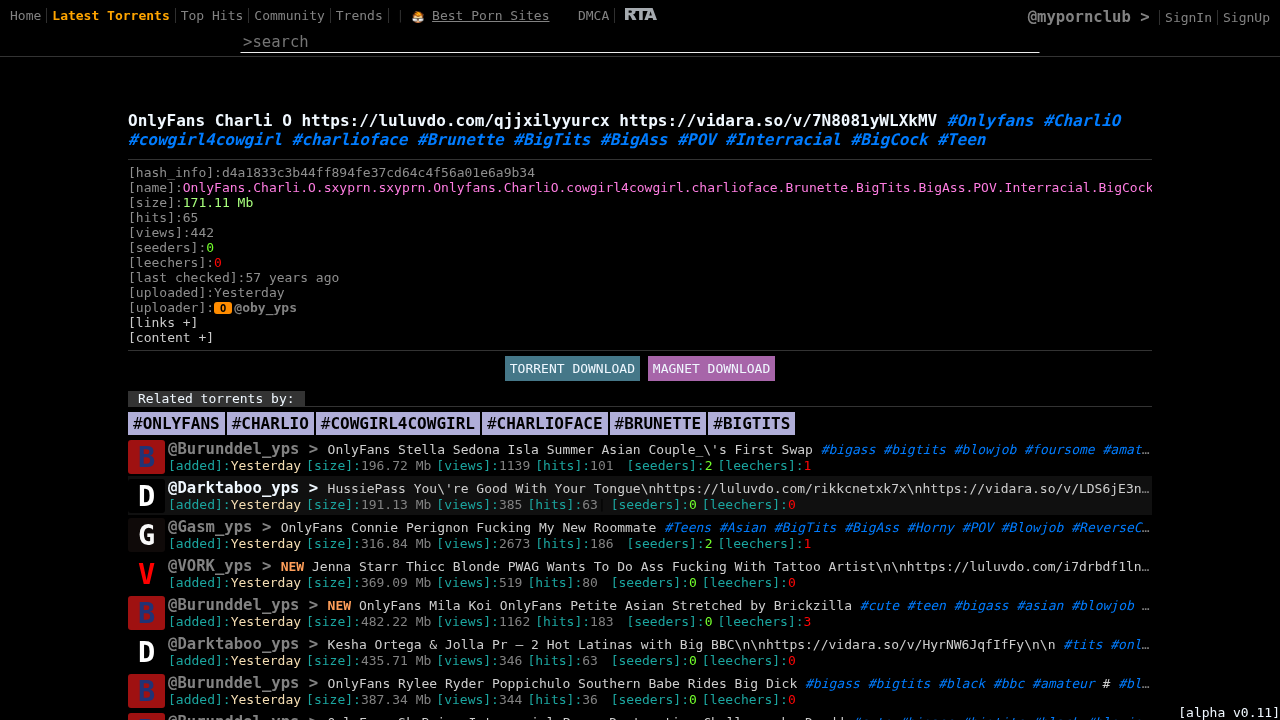Click the emoji icon beside Best Porn Sites
The height and width of the screenshot is (720, 1280).
[418, 16]
